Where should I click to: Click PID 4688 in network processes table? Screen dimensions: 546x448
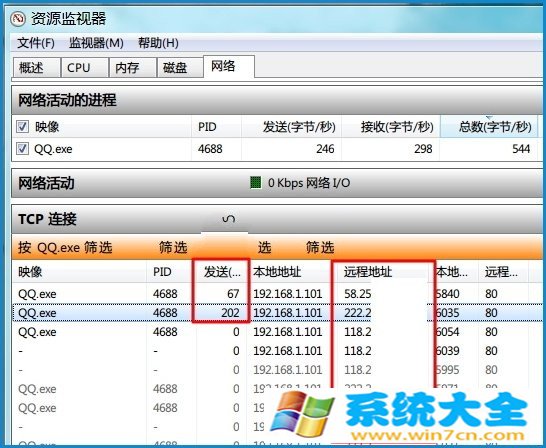(x=210, y=149)
